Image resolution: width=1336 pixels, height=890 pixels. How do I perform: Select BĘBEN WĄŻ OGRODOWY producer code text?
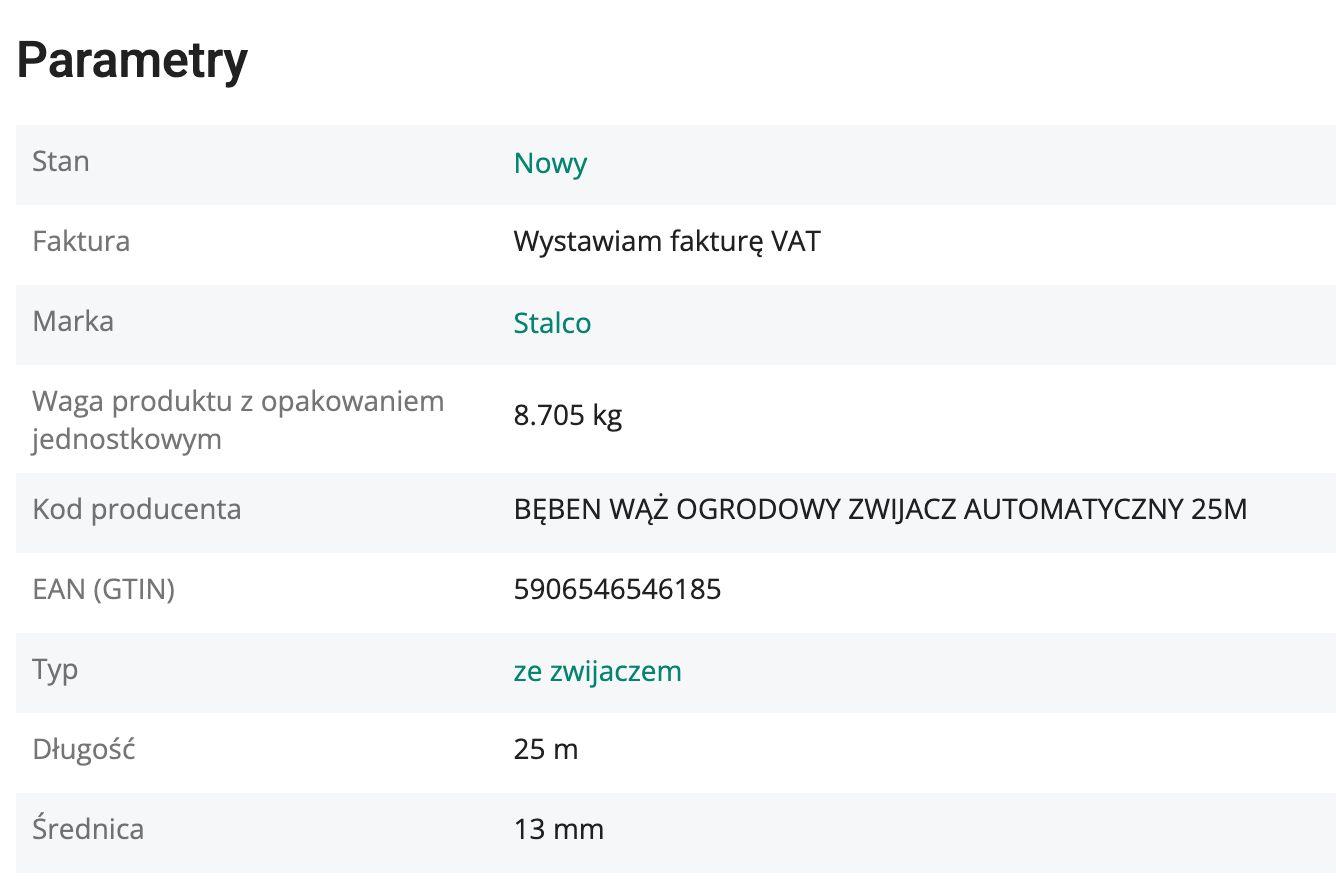point(880,510)
